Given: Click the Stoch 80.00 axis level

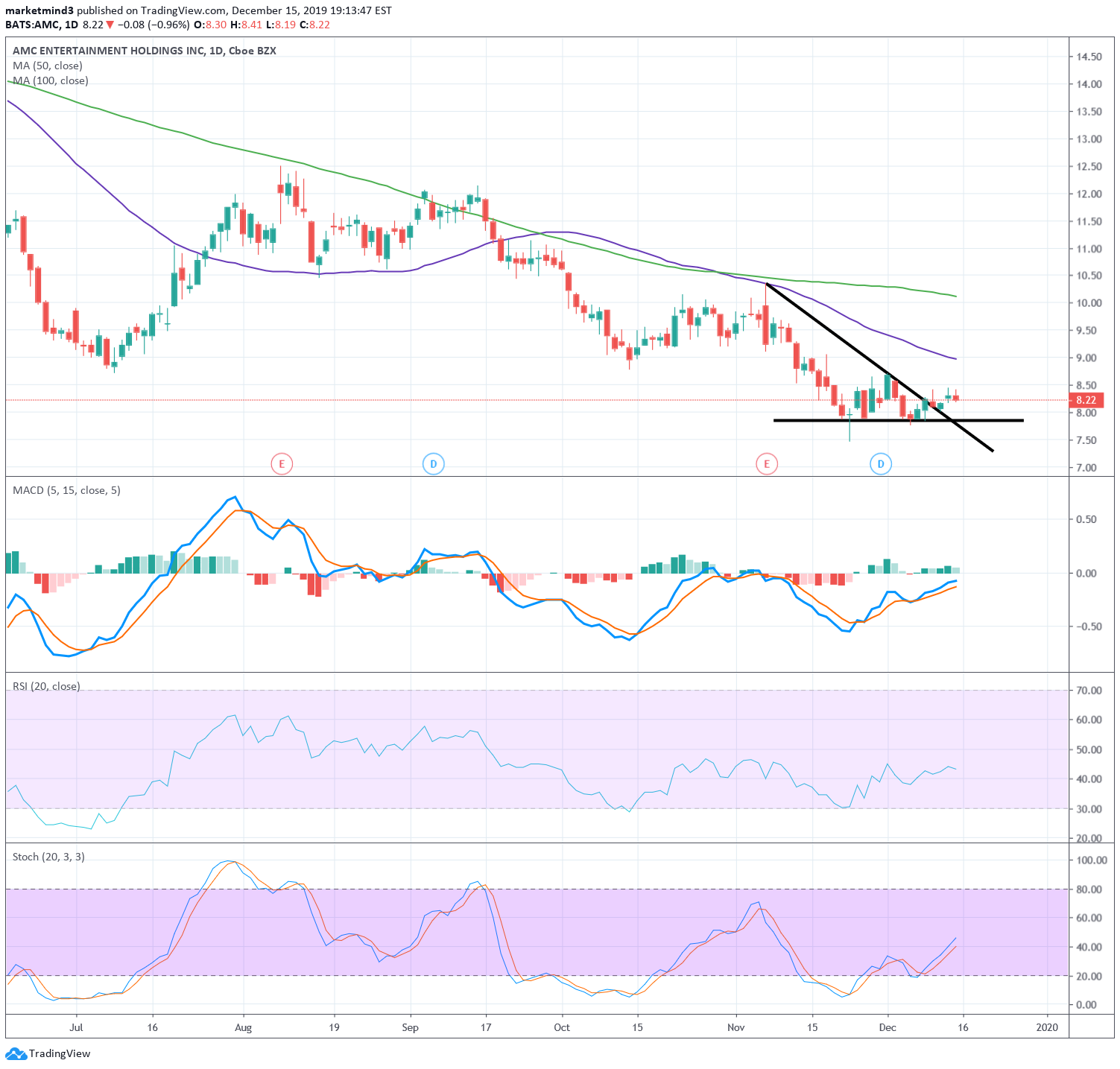Looking at the screenshot, I should pyautogui.click(x=1089, y=889).
